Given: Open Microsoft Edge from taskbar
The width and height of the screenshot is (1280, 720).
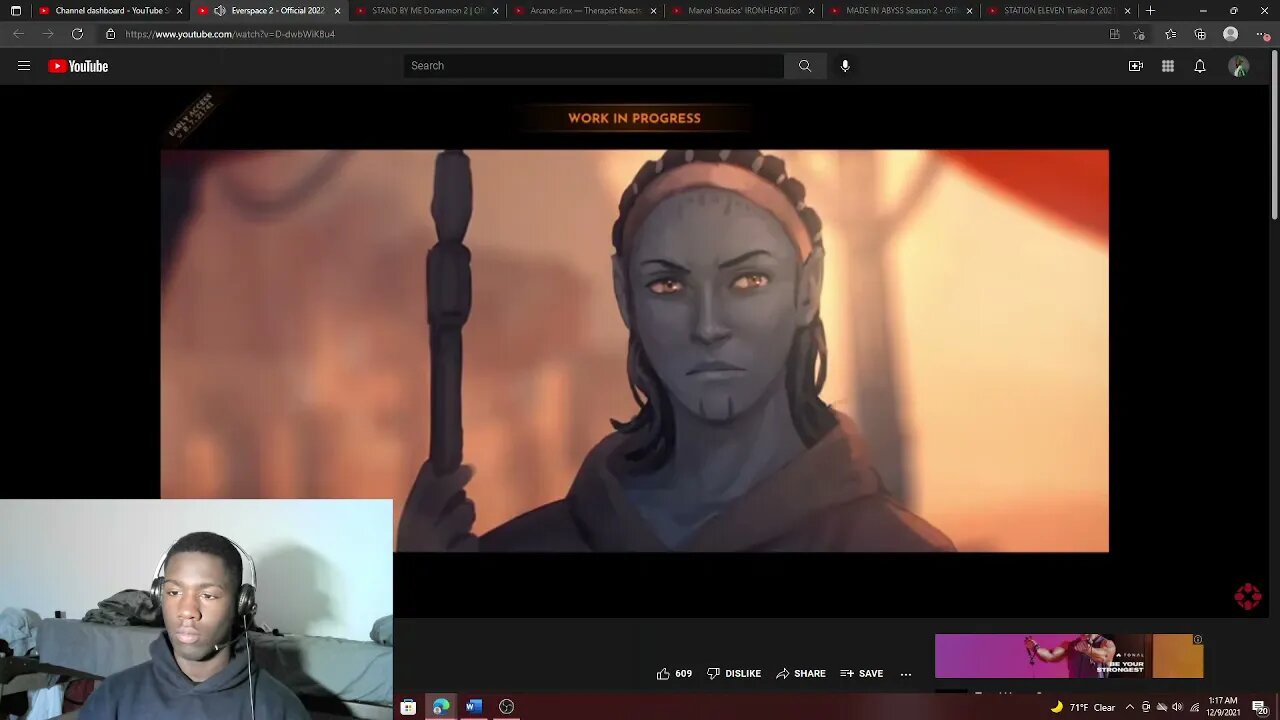Looking at the screenshot, I should pyautogui.click(x=441, y=707).
